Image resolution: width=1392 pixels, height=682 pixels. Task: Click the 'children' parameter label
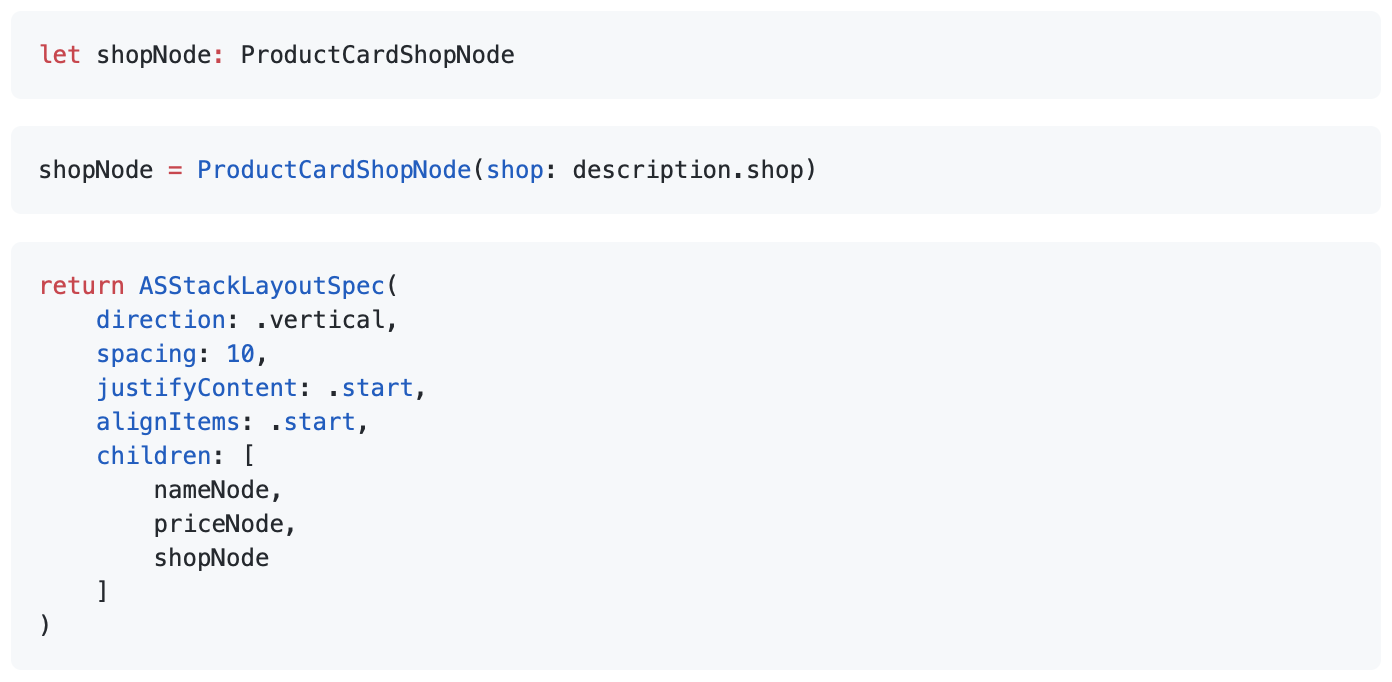[154, 456]
